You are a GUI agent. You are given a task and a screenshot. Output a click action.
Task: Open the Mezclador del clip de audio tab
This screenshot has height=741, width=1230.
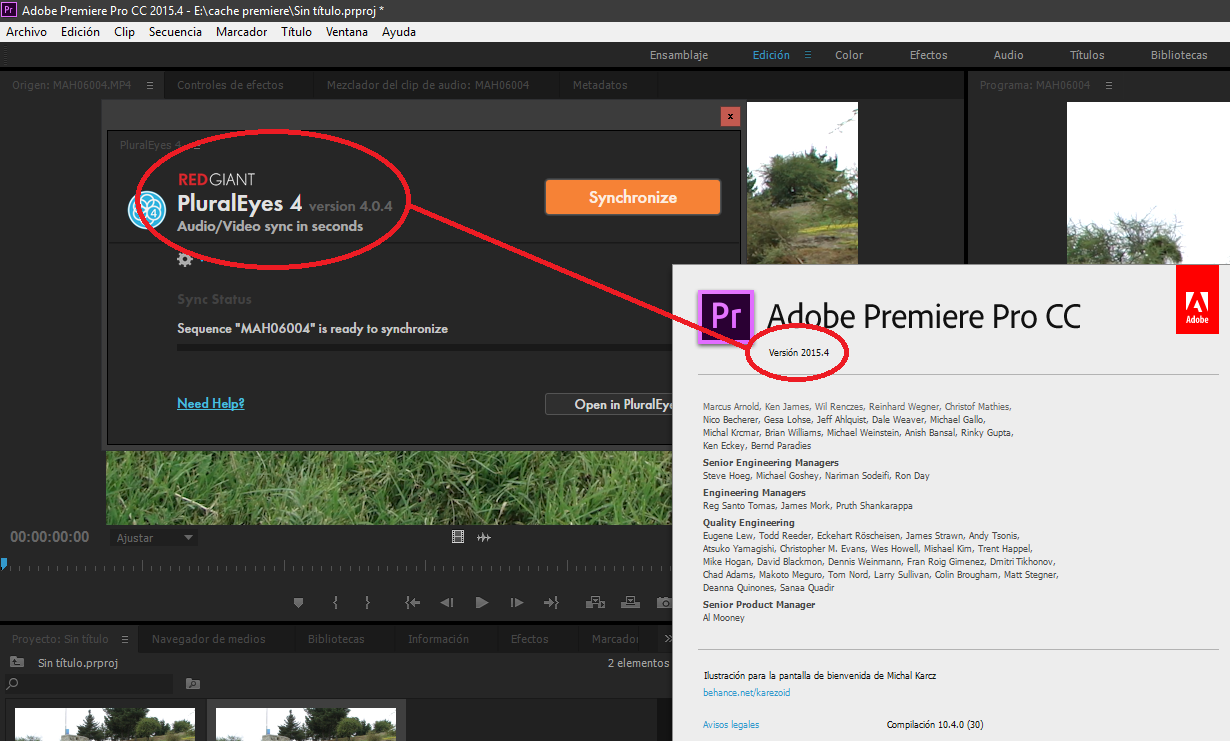point(428,85)
